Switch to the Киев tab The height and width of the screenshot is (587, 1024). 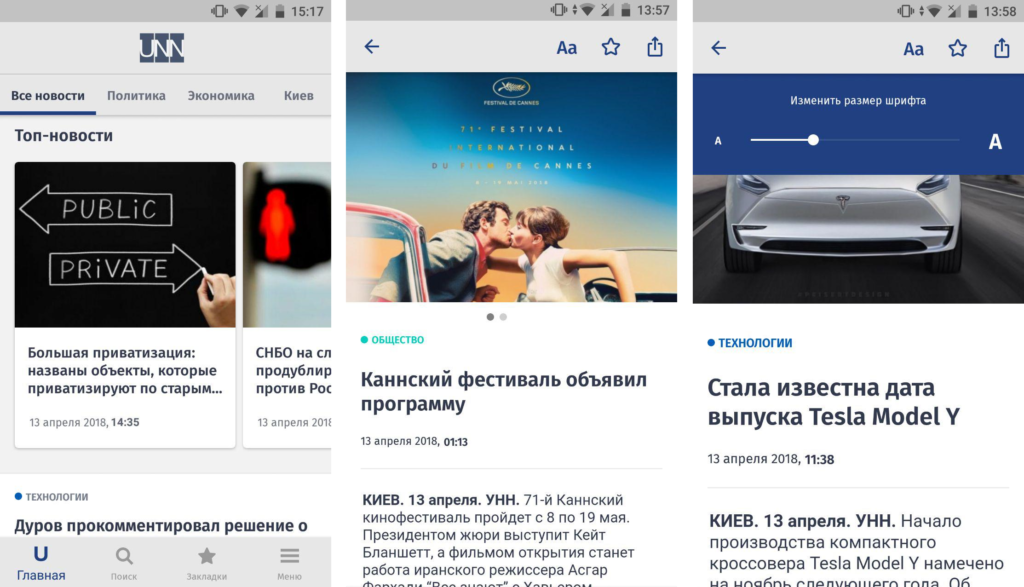(x=298, y=96)
